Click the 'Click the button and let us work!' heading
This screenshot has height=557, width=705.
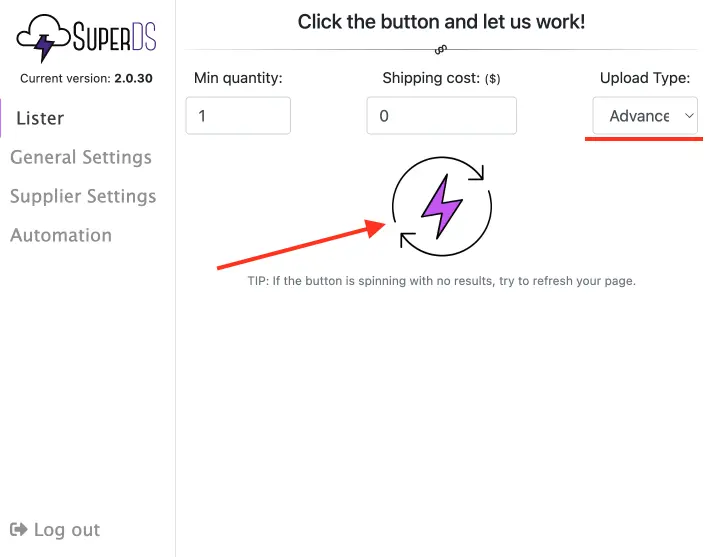point(442,22)
